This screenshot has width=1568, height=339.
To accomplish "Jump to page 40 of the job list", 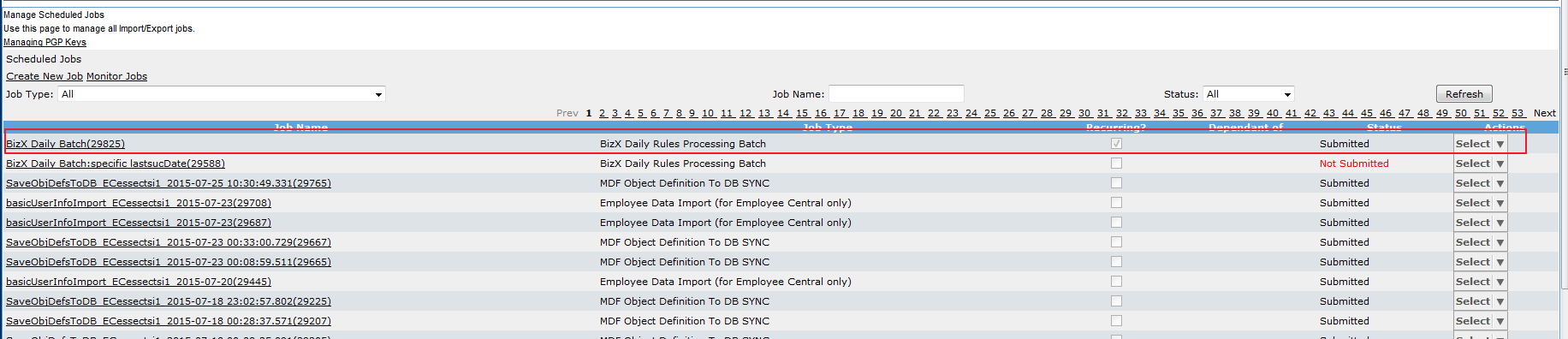I will (1273, 113).
